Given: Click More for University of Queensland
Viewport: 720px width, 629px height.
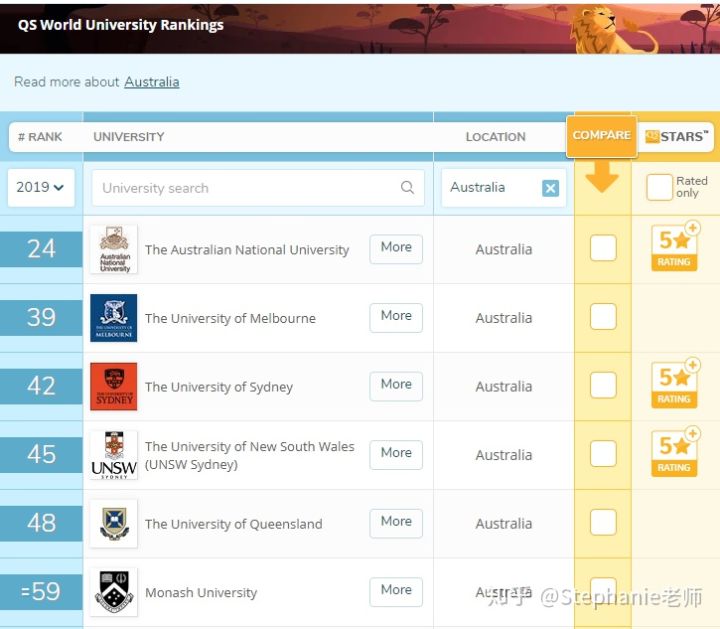Looking at the screenshot, I should (x=396, y=523).
